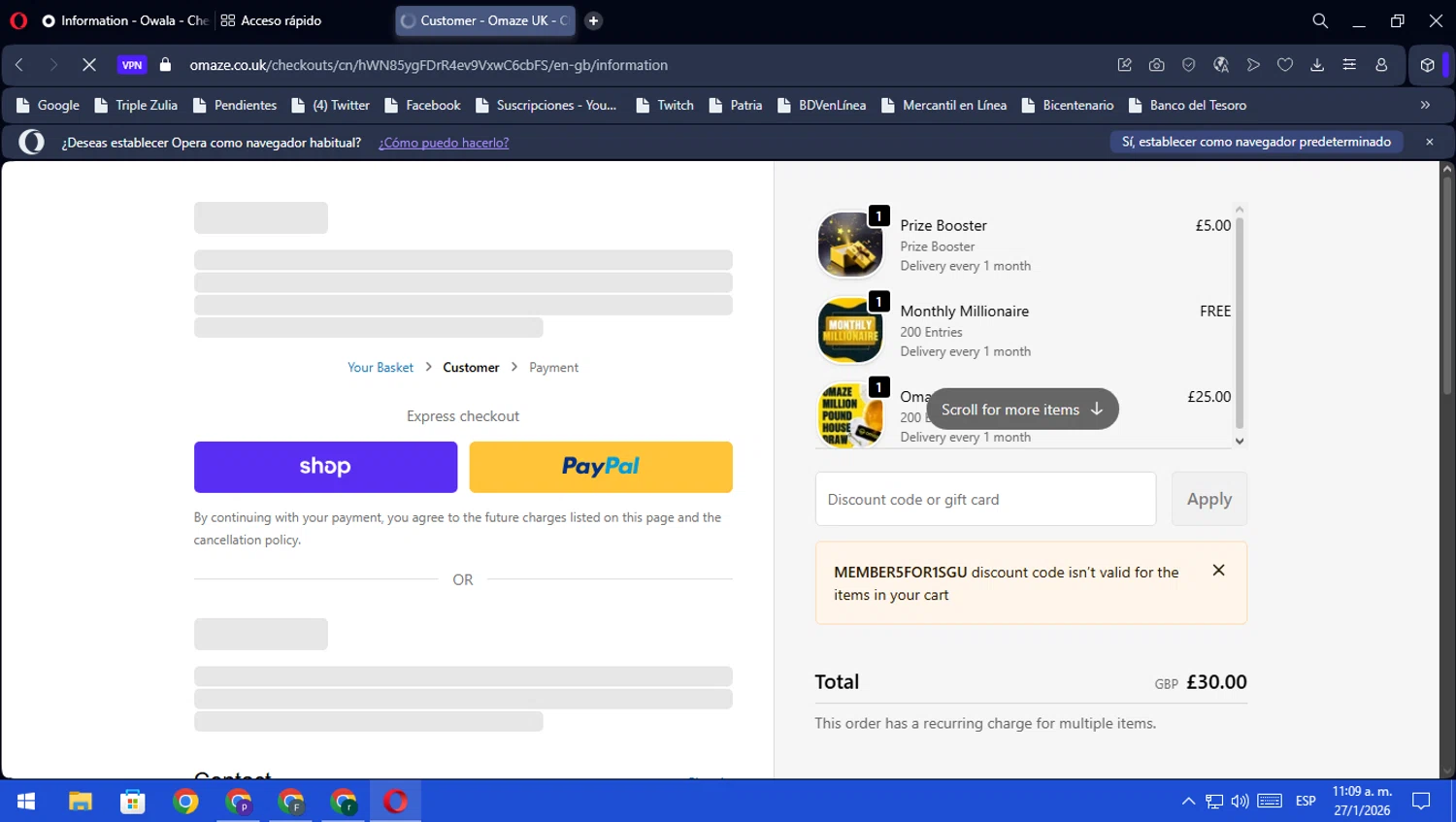Open the Suscripciones - You... bookmark
Screen dimensions: 1456x822
[x=546, y=105]
